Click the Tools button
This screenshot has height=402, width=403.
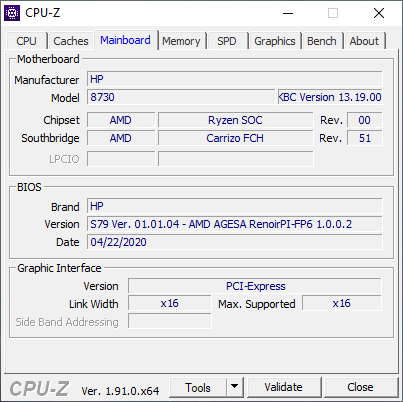(198, 387)
